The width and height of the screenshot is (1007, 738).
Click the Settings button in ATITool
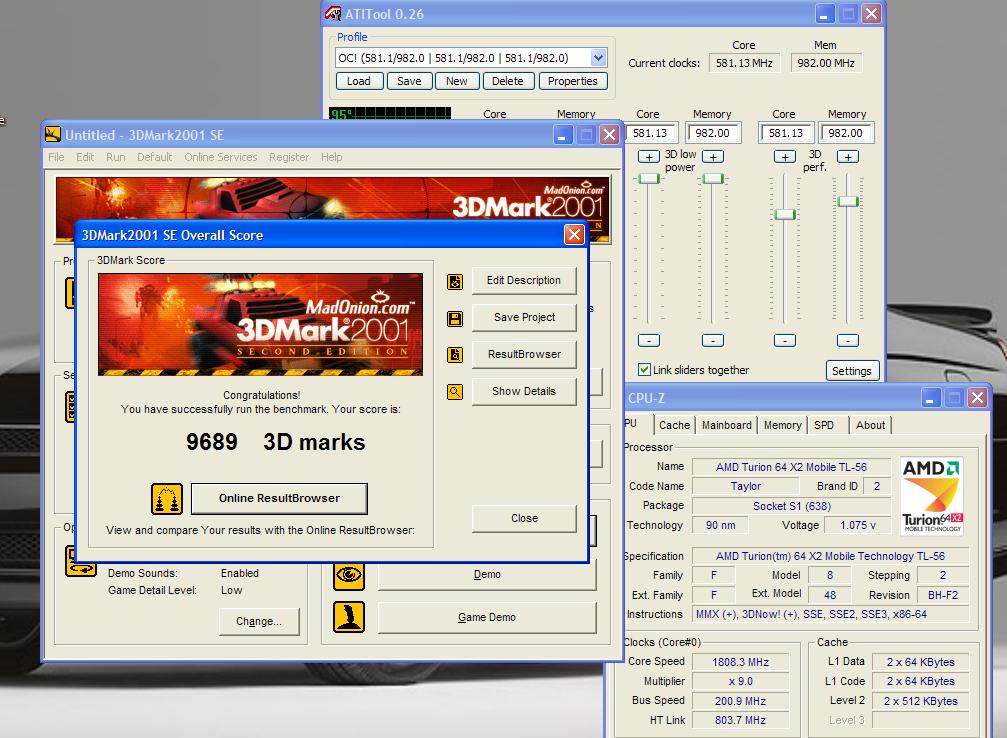[852, 371]
